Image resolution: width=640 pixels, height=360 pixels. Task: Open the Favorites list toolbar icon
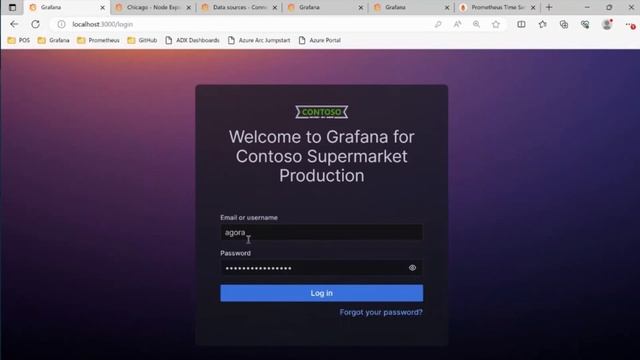click(542, 24)
